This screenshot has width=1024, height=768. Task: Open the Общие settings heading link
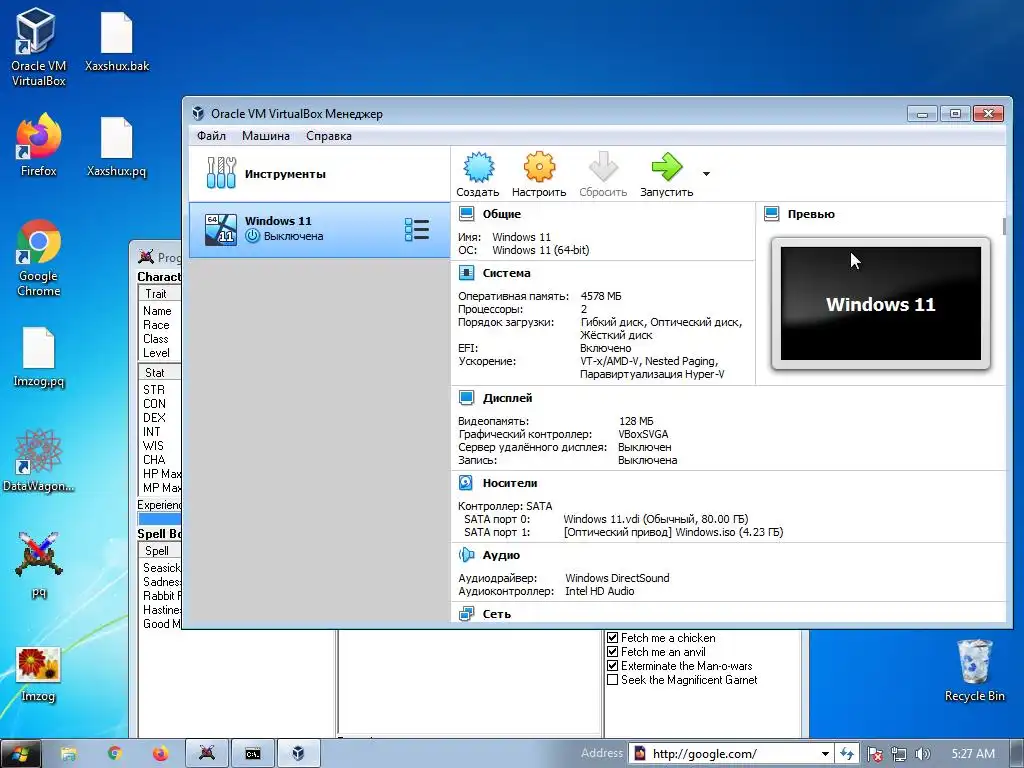(x=502, y=214)
